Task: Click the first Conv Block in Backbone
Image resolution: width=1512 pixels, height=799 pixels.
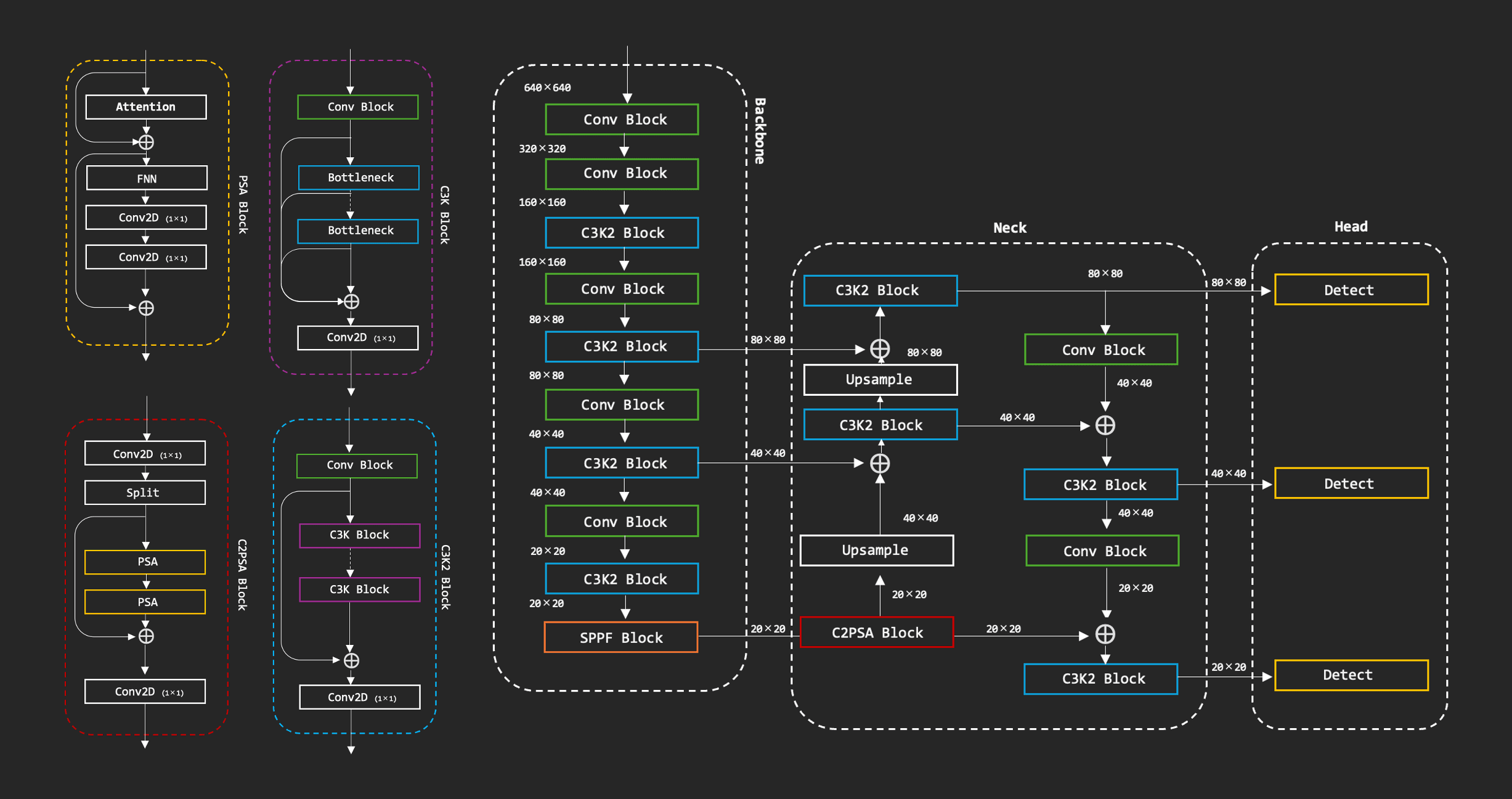Action: pos(622,120)
